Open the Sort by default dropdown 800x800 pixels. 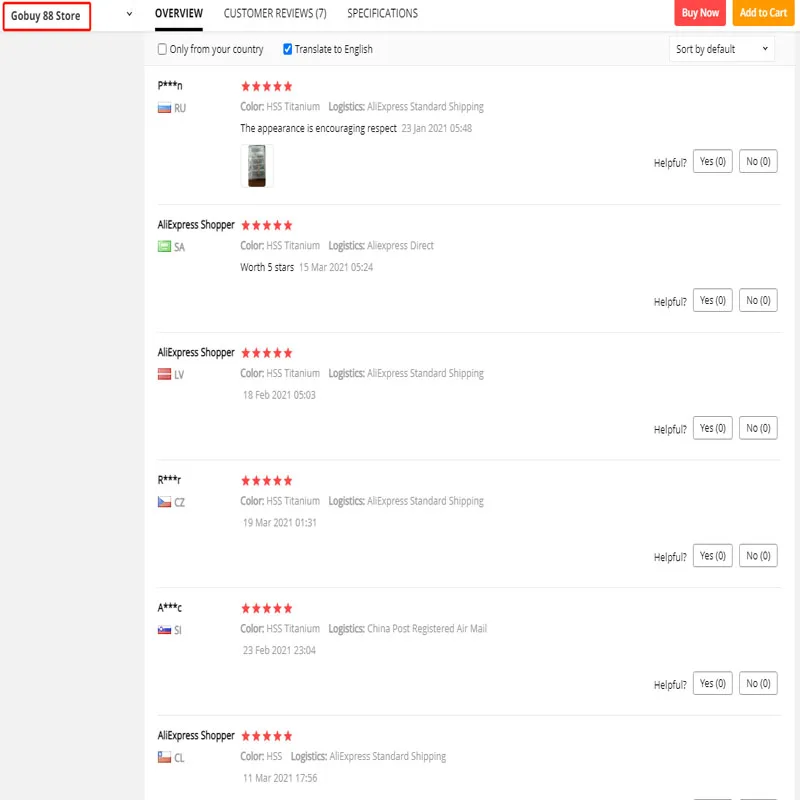coord(721,49)
